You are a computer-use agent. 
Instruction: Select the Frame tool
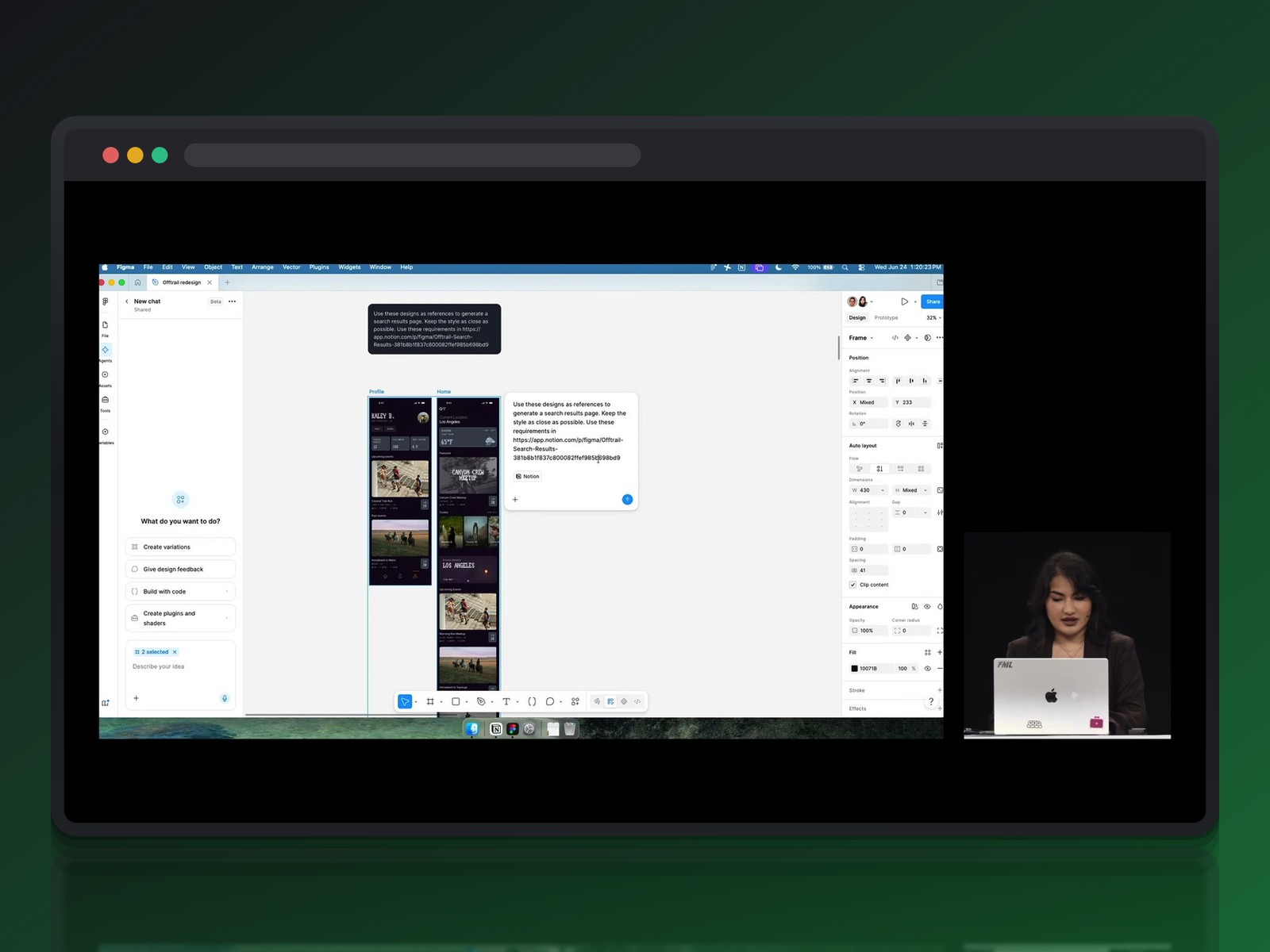point(430,701)
